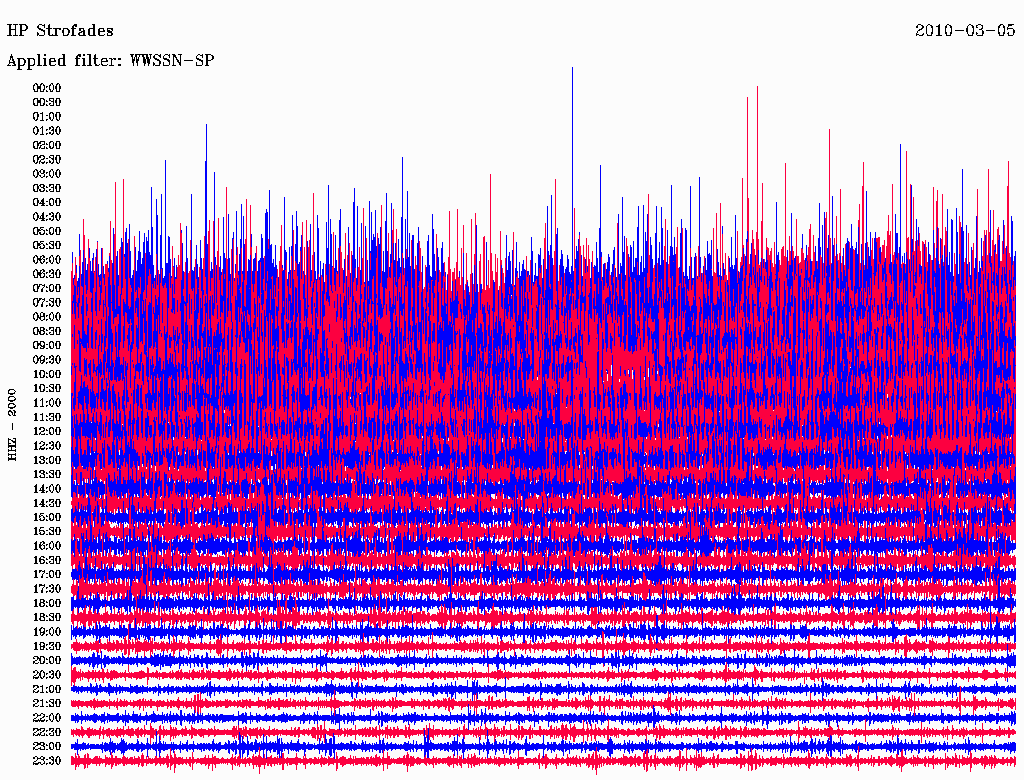Select the 14:00 time label

(x=47, y=489)
